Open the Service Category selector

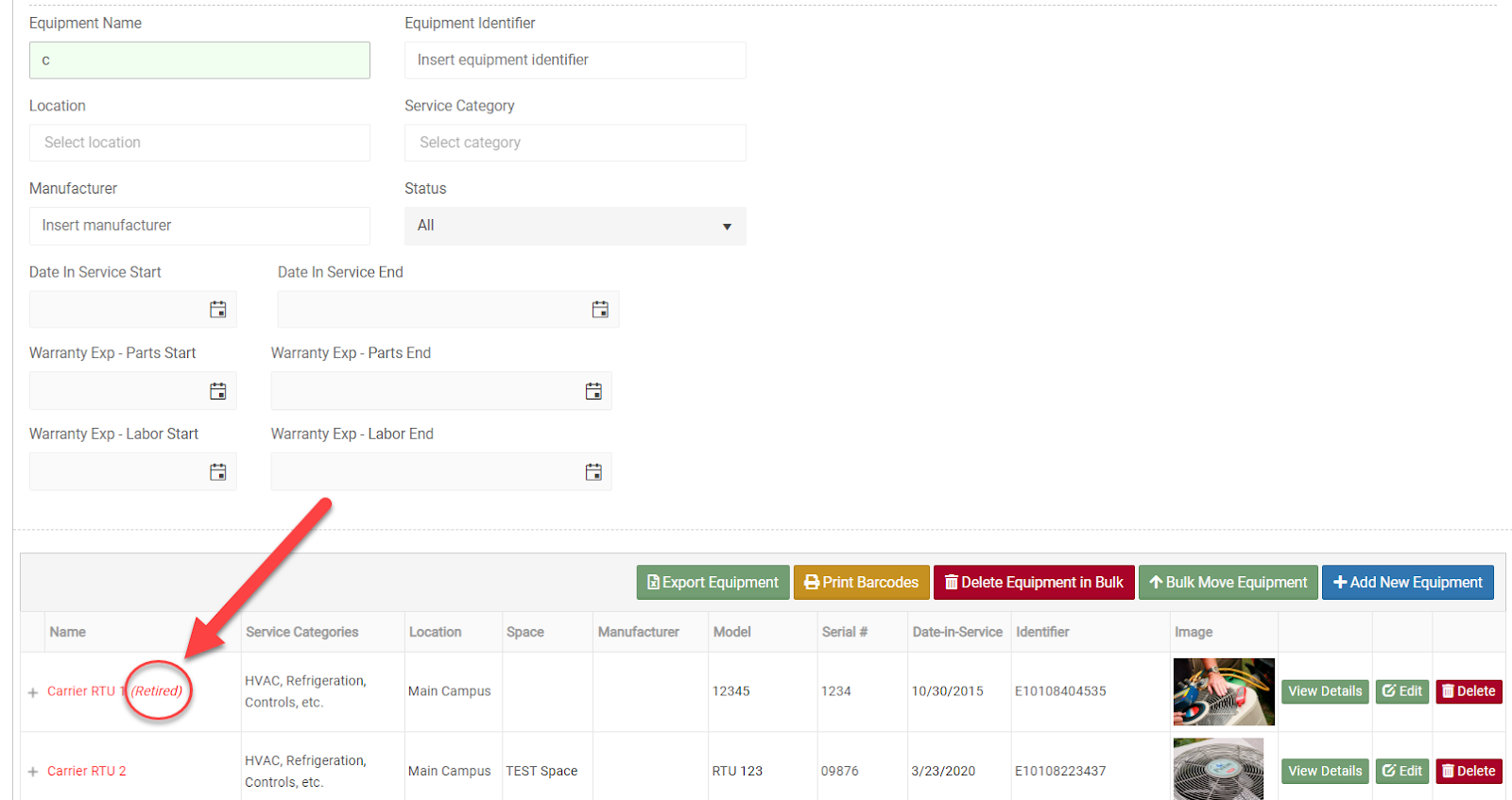coord(575,143)
